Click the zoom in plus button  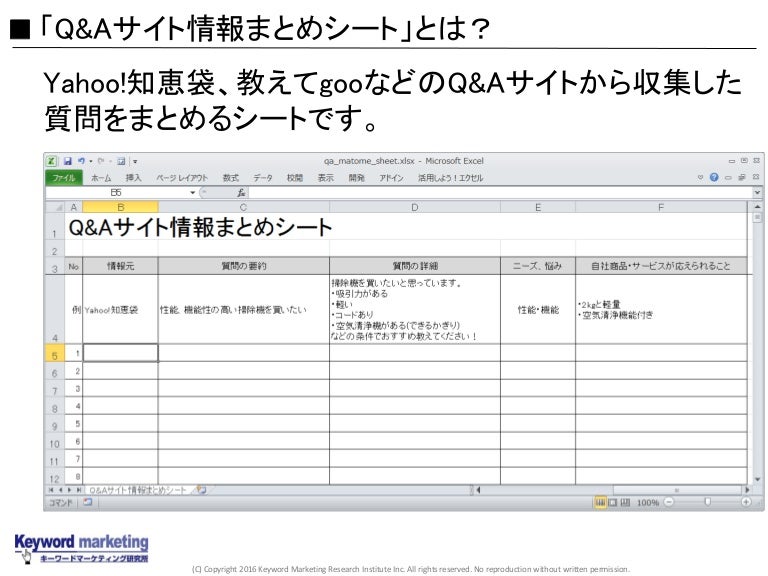(746, 503)
